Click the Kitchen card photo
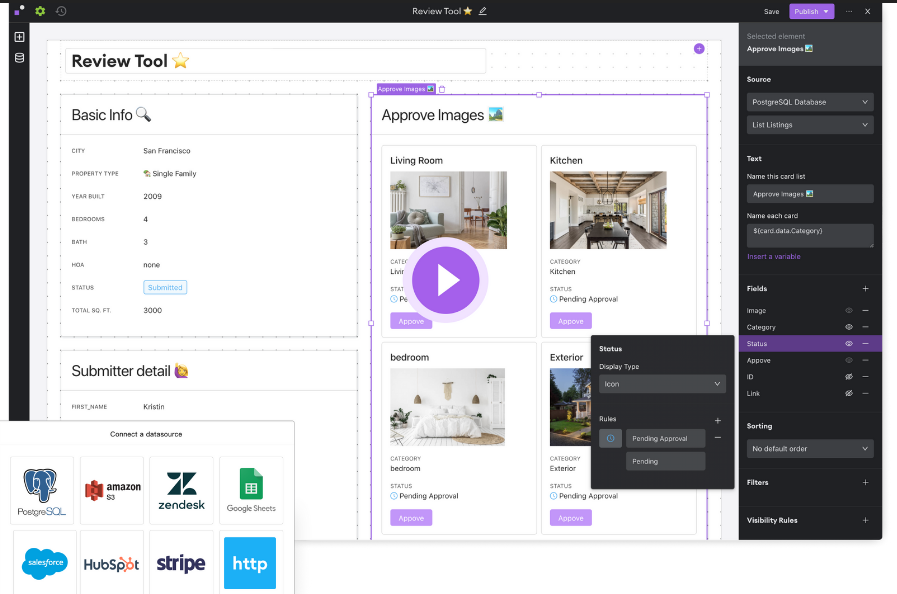This screenshot has height=594, width=897. coord(608,210)
